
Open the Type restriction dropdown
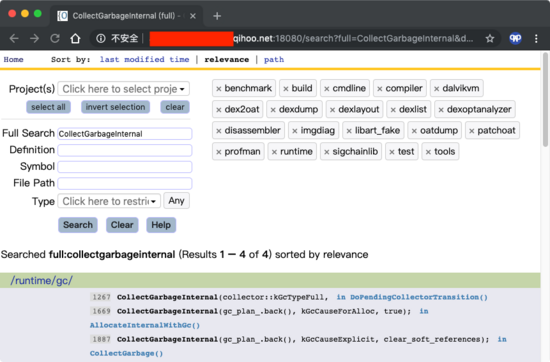click(x=109, y=201)
